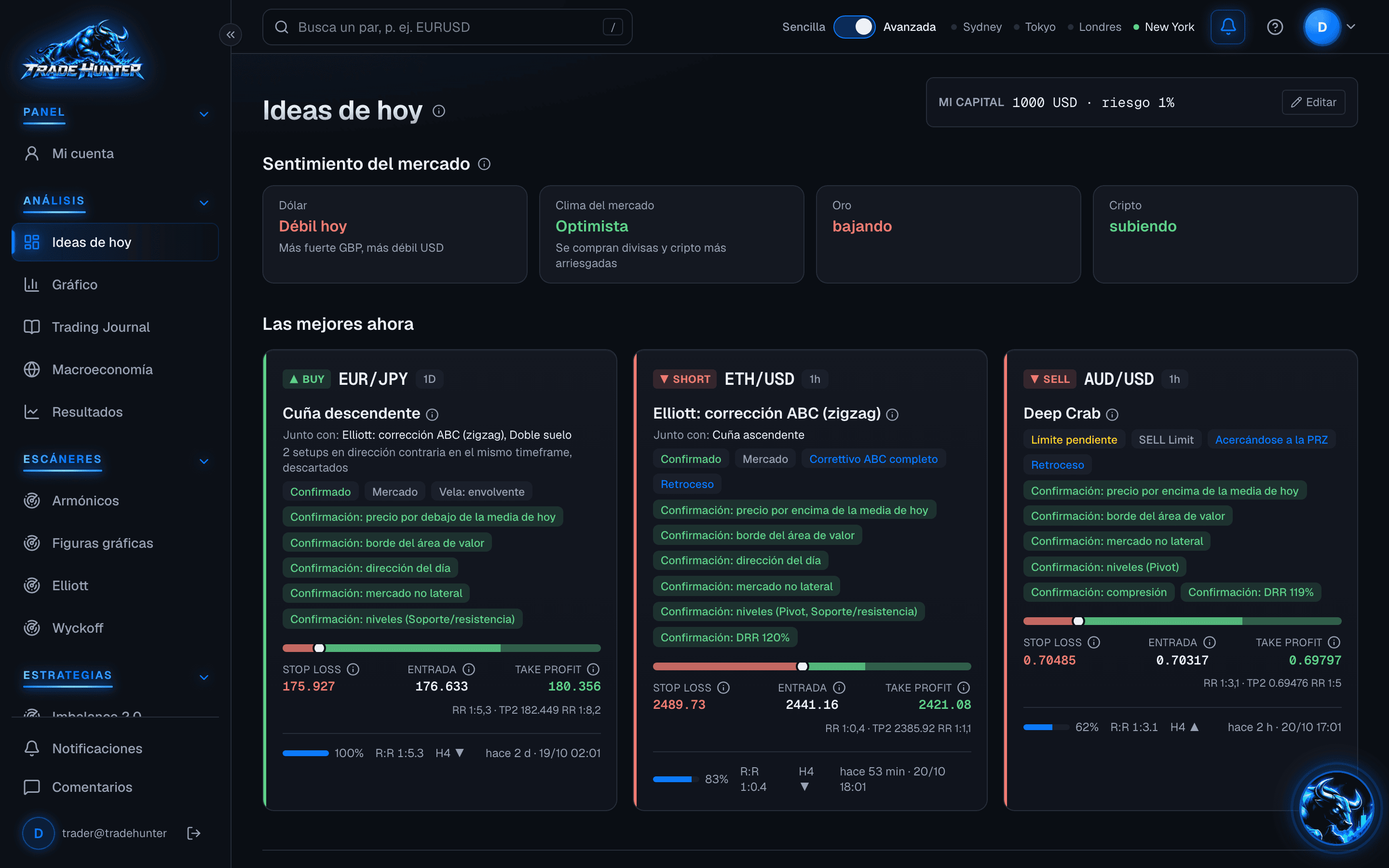Open the help question-mark icon
The height and width of the screenshot is (868, 1389).
(1275, 27)
